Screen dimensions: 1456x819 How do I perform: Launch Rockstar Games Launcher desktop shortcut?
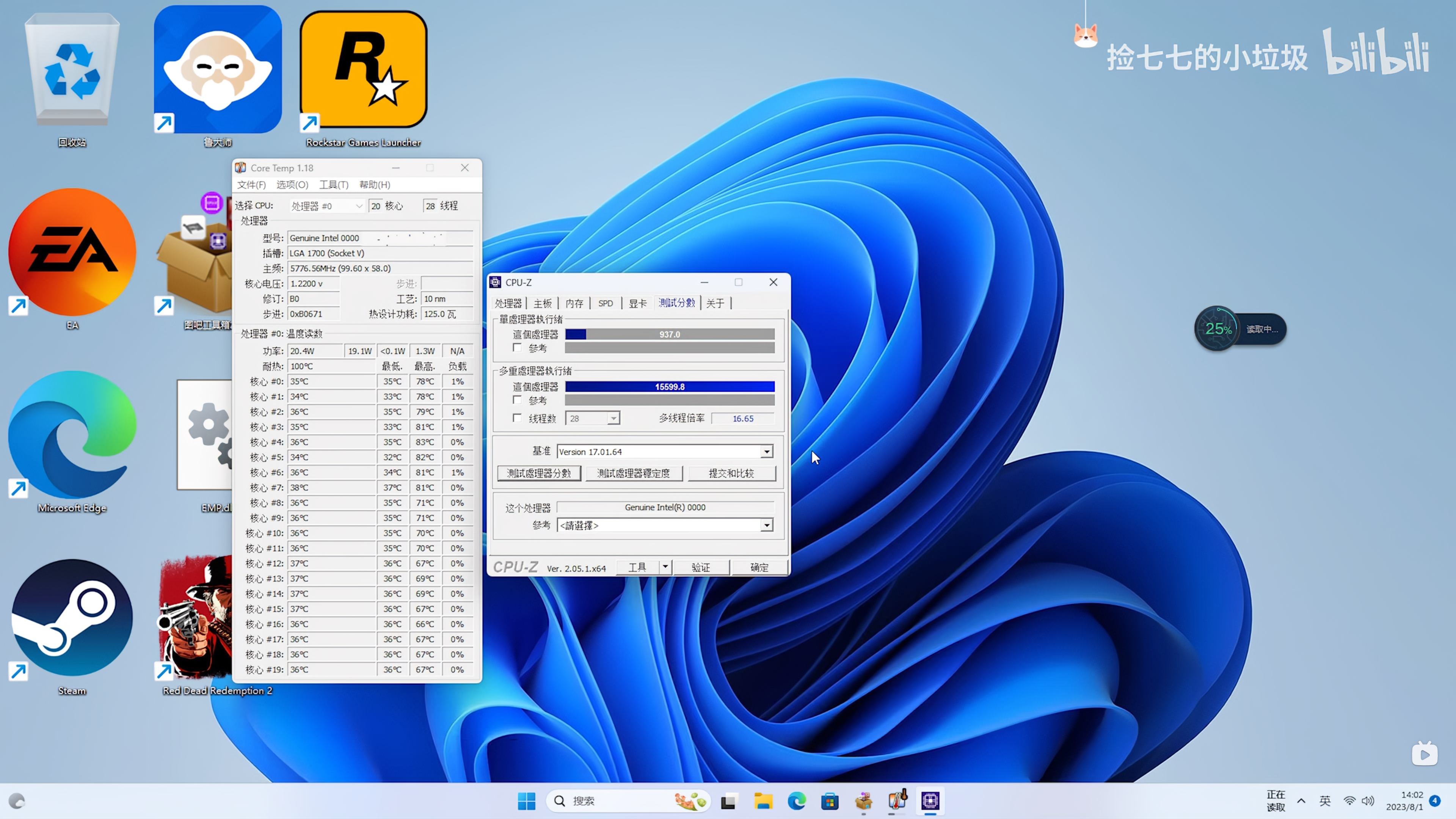coord(364,69)
